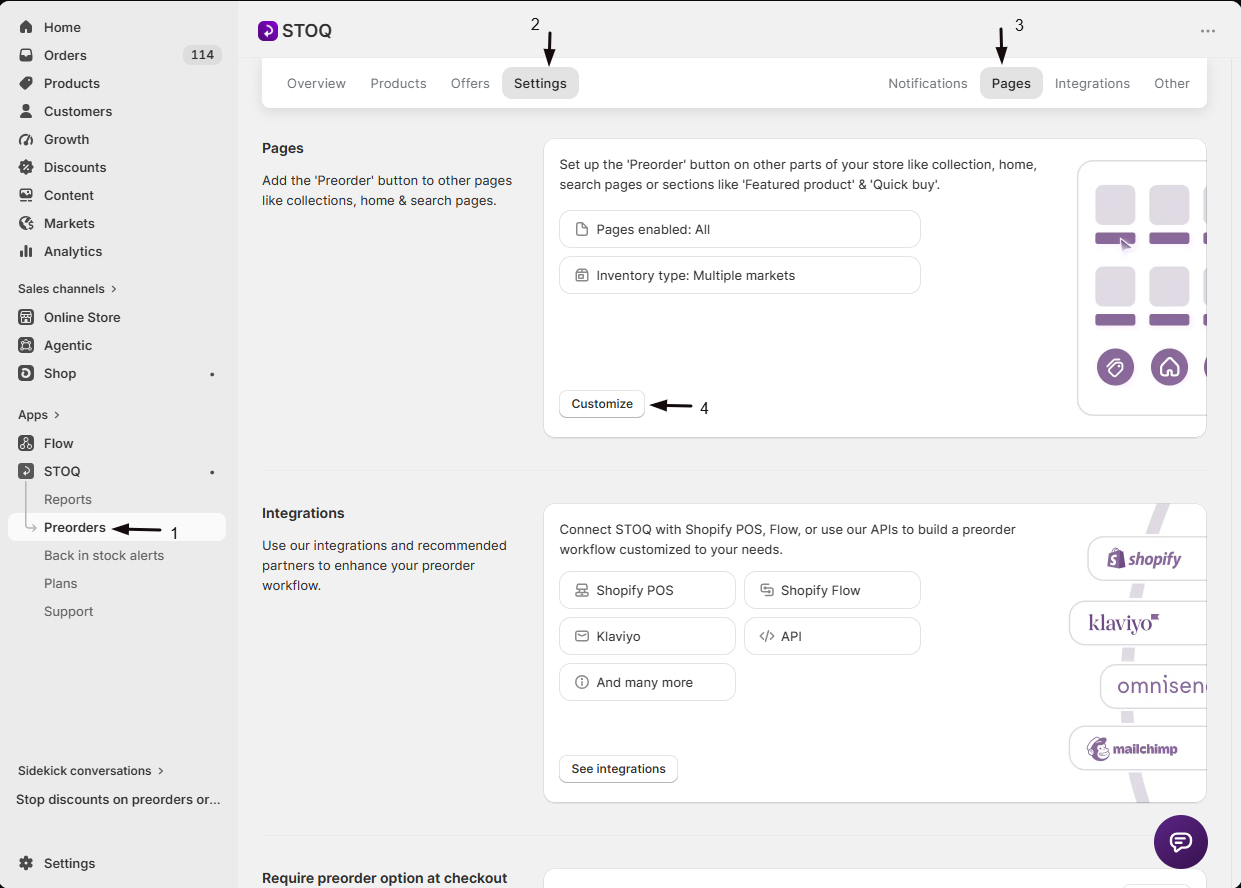Screen dimensions: 1241x888
Task: Click Inventory type: Multiple markets option
Action: pos(740,275)
